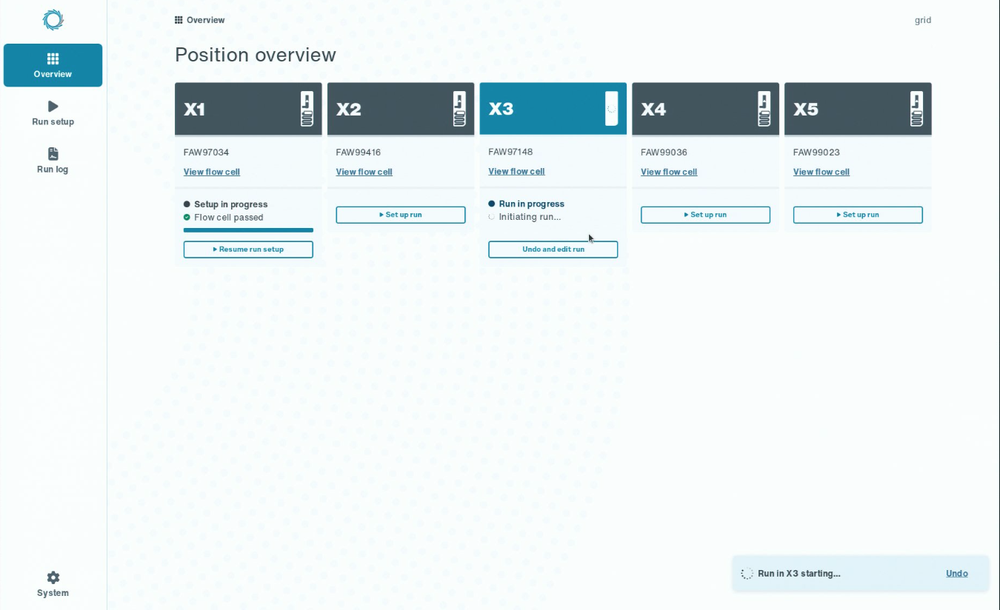This screenshot has width=1000, height=610.
Task: Click the Overview breadcrumb grid icon
Action: (x=179, y=20)
